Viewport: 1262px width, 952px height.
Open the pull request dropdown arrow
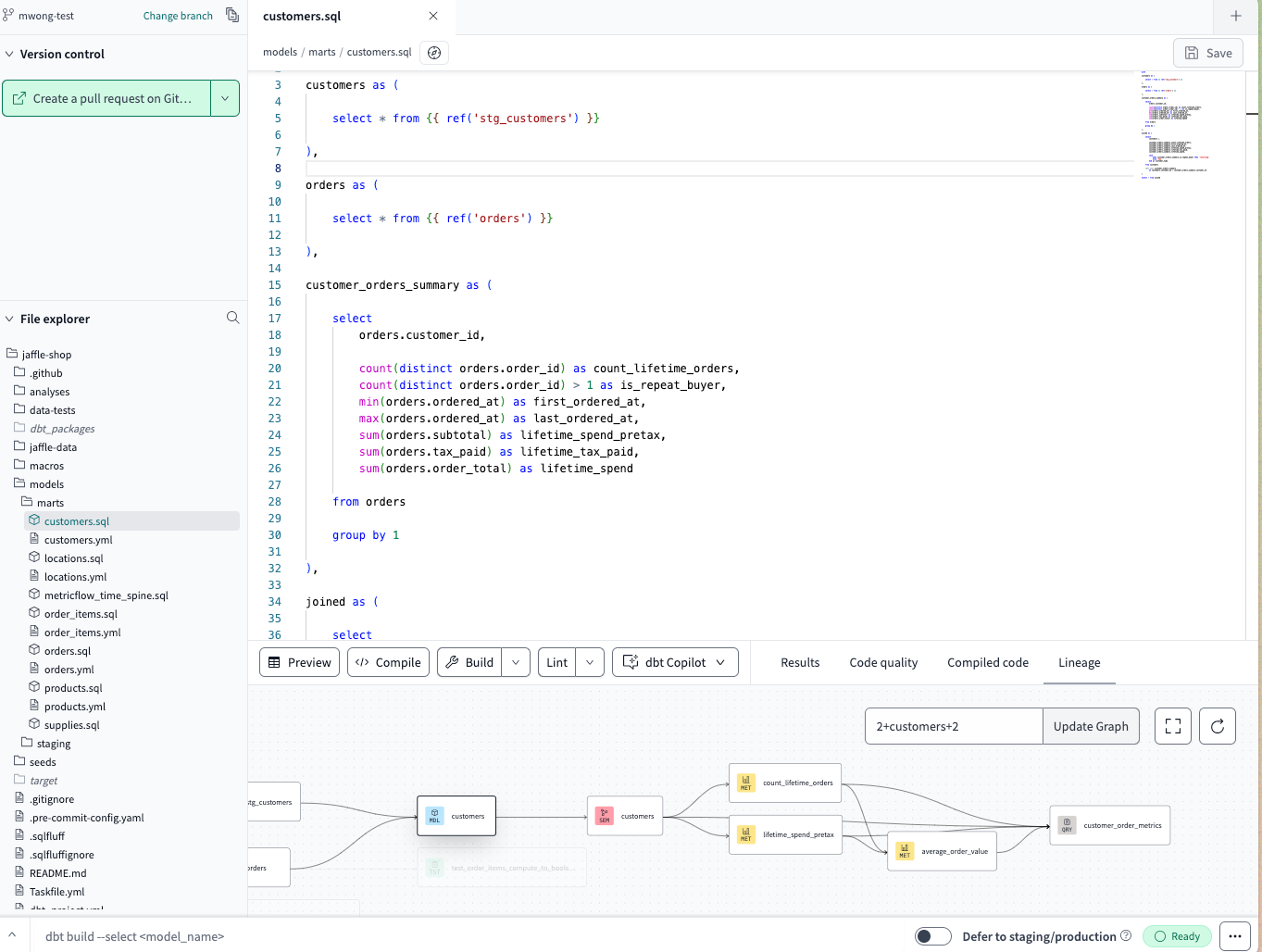tap(226, 97)
